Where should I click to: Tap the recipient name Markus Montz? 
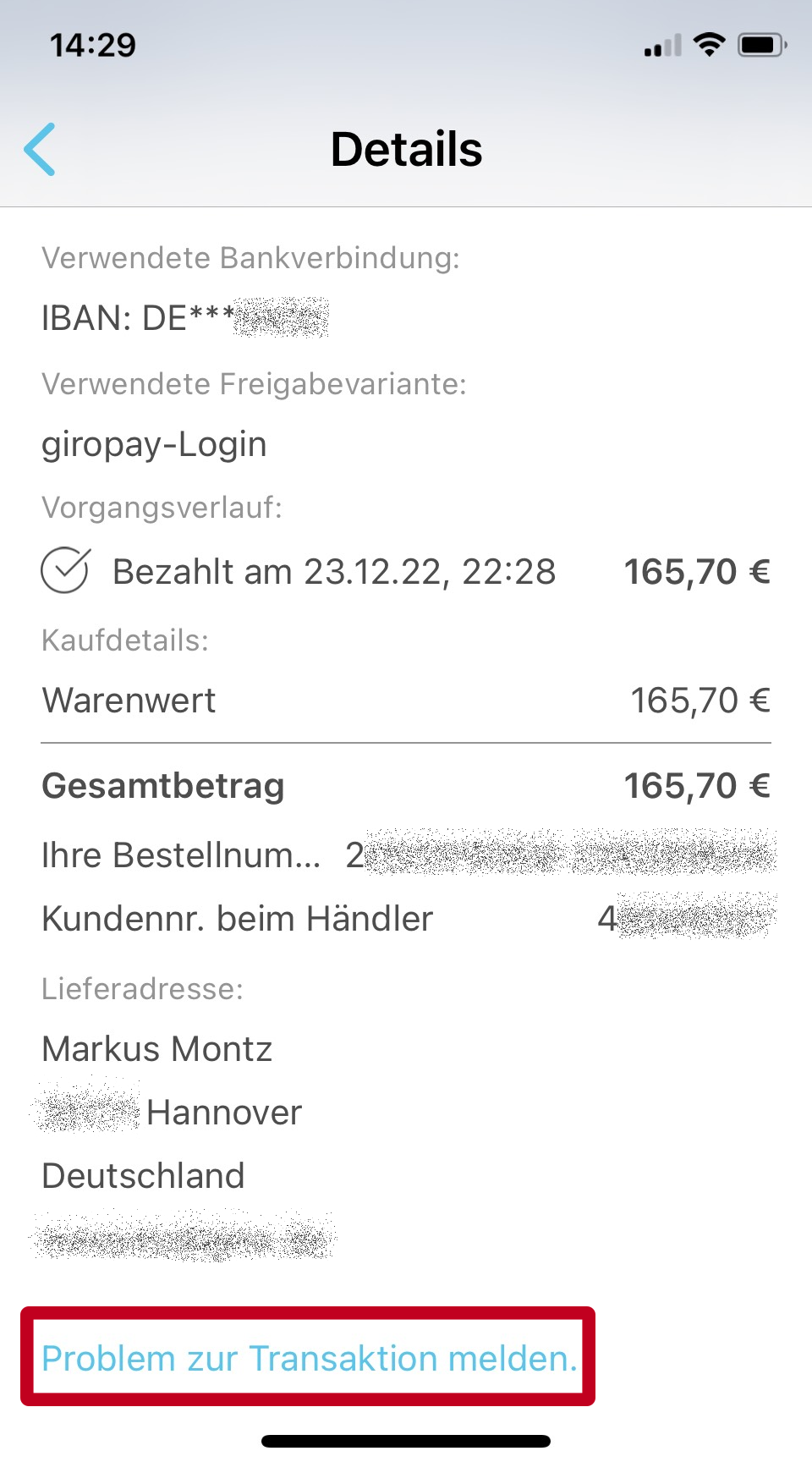pyautogui.click(x=157, y=1049)
